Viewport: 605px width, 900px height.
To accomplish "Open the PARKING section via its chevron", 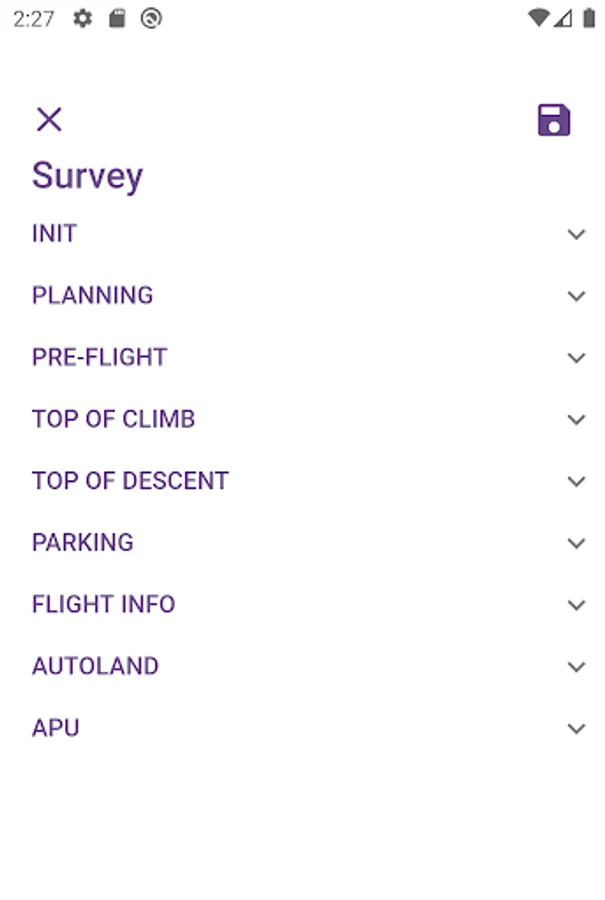I will pyautogui.click(x=576, y=543).
